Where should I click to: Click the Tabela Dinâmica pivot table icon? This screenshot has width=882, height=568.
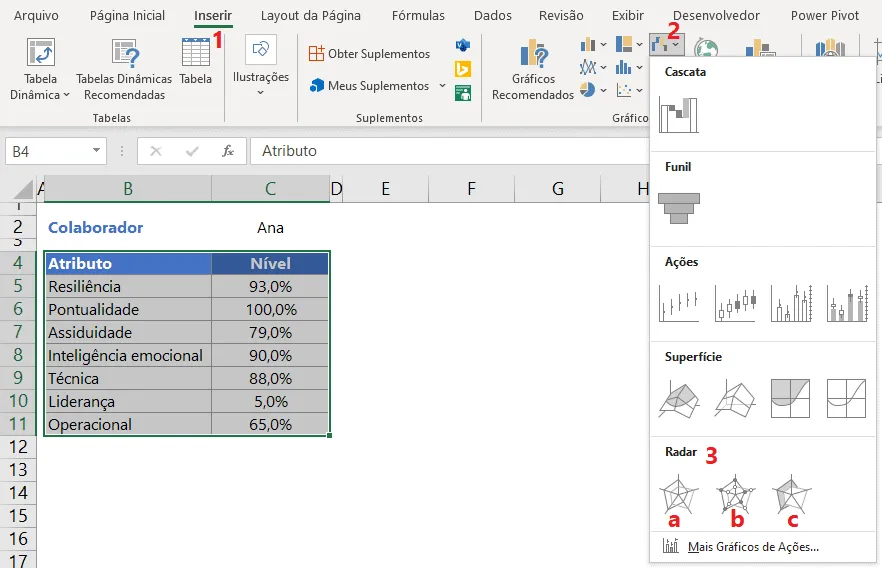click(x=40, y=53)
